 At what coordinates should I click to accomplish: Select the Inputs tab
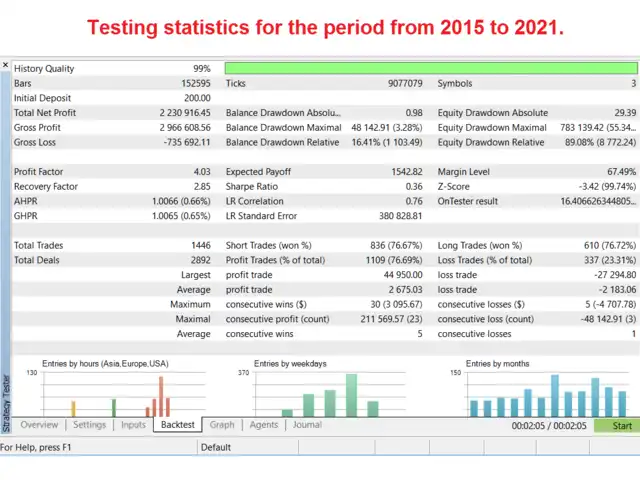coord(133,425)
